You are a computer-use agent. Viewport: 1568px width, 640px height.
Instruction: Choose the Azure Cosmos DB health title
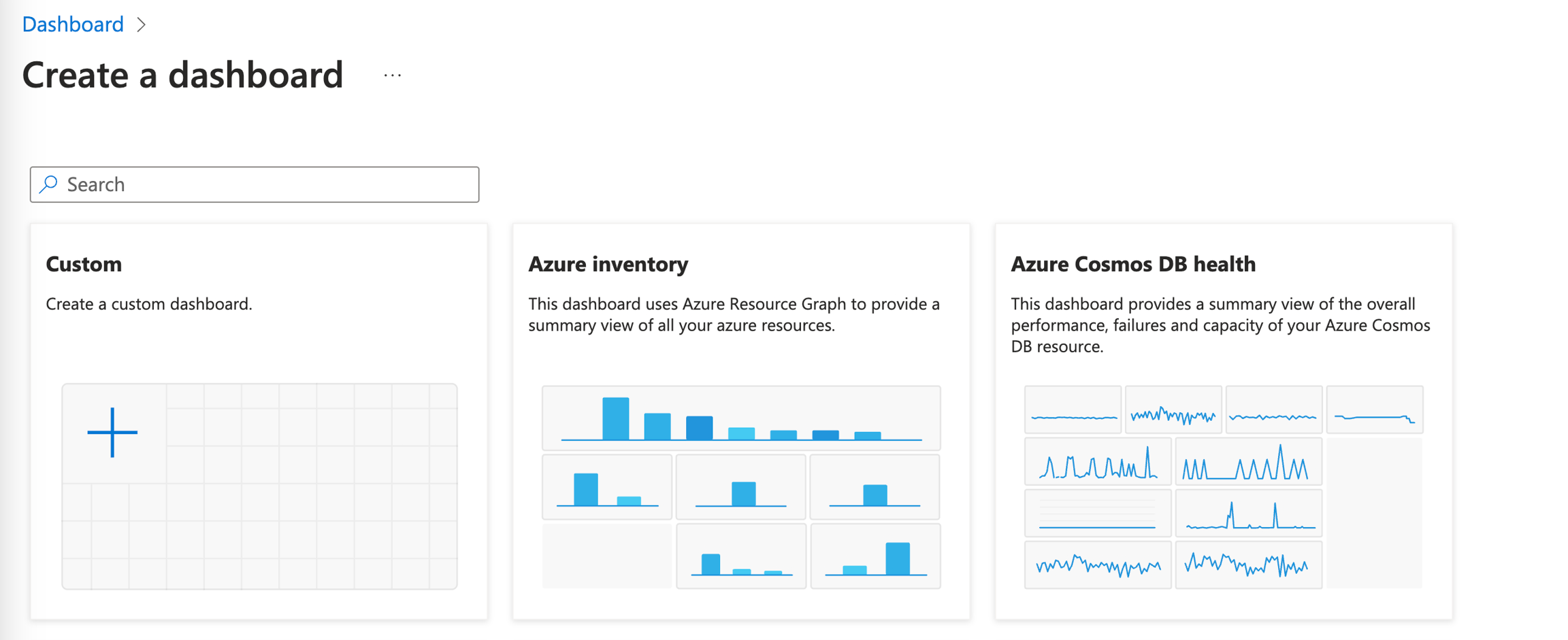[x=1133, y=264]
